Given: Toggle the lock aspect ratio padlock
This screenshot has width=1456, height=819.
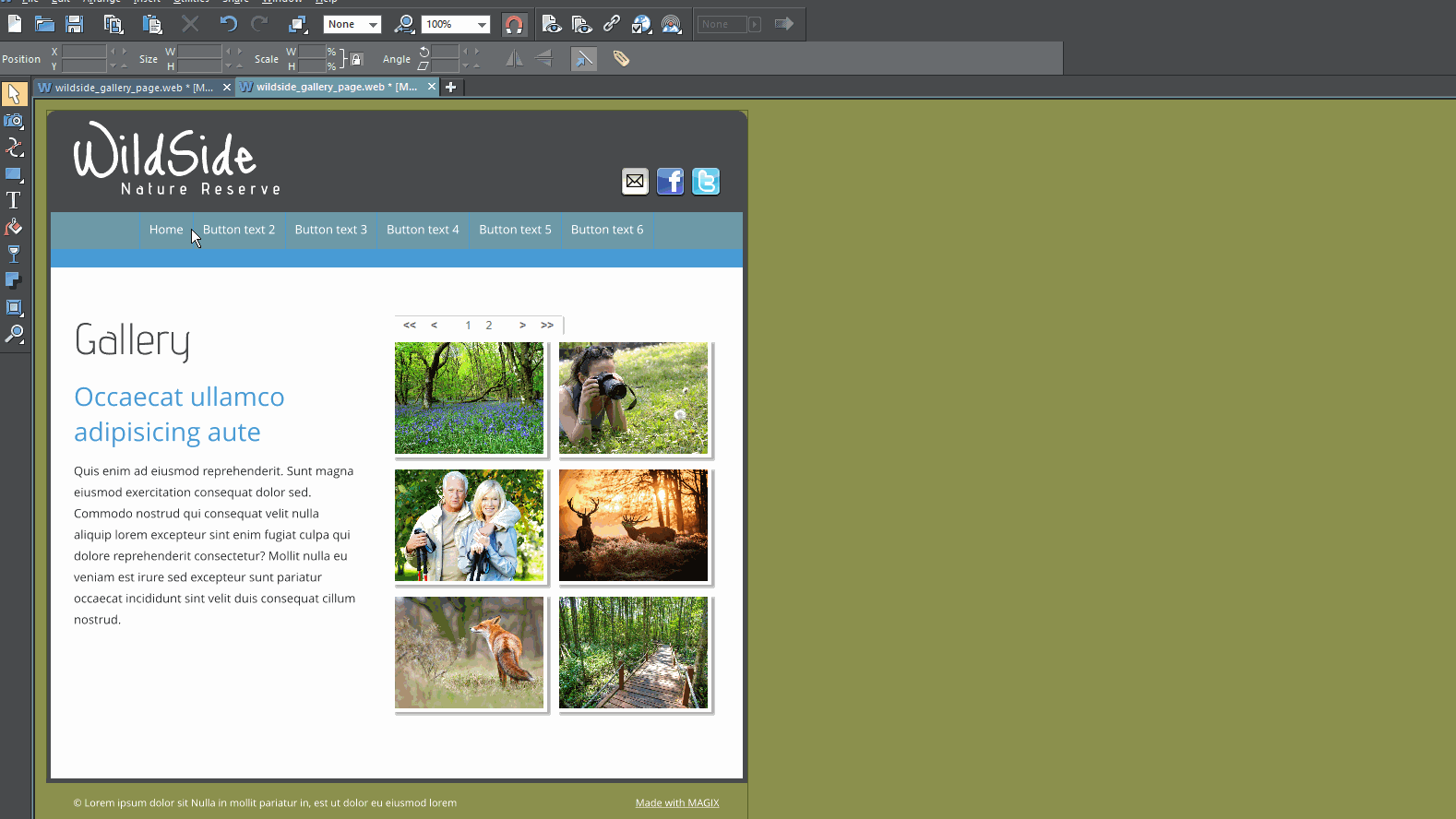Looking at the screenshot, I should click(x=357, y=59).
